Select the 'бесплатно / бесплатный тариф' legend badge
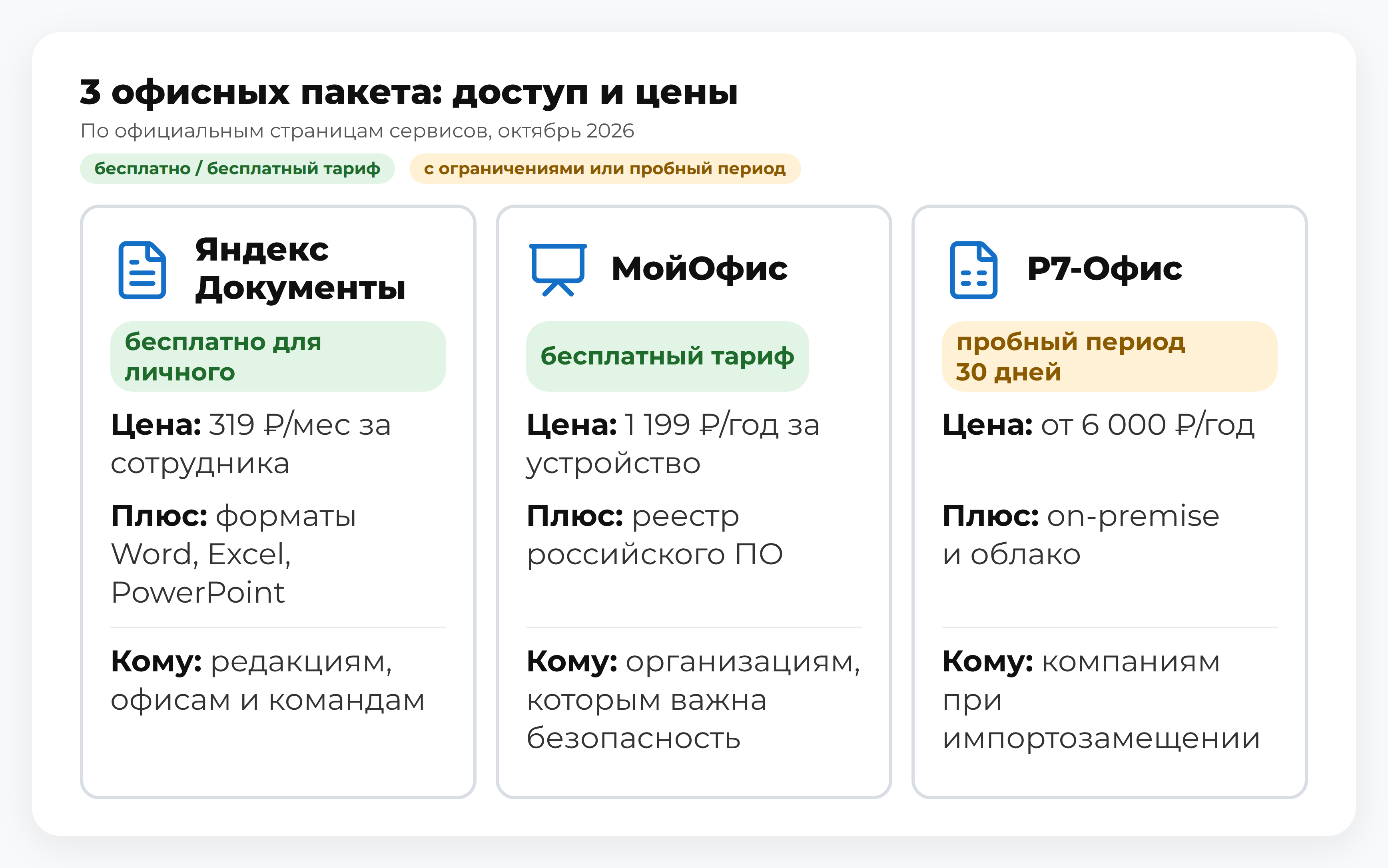 point(237,169)
